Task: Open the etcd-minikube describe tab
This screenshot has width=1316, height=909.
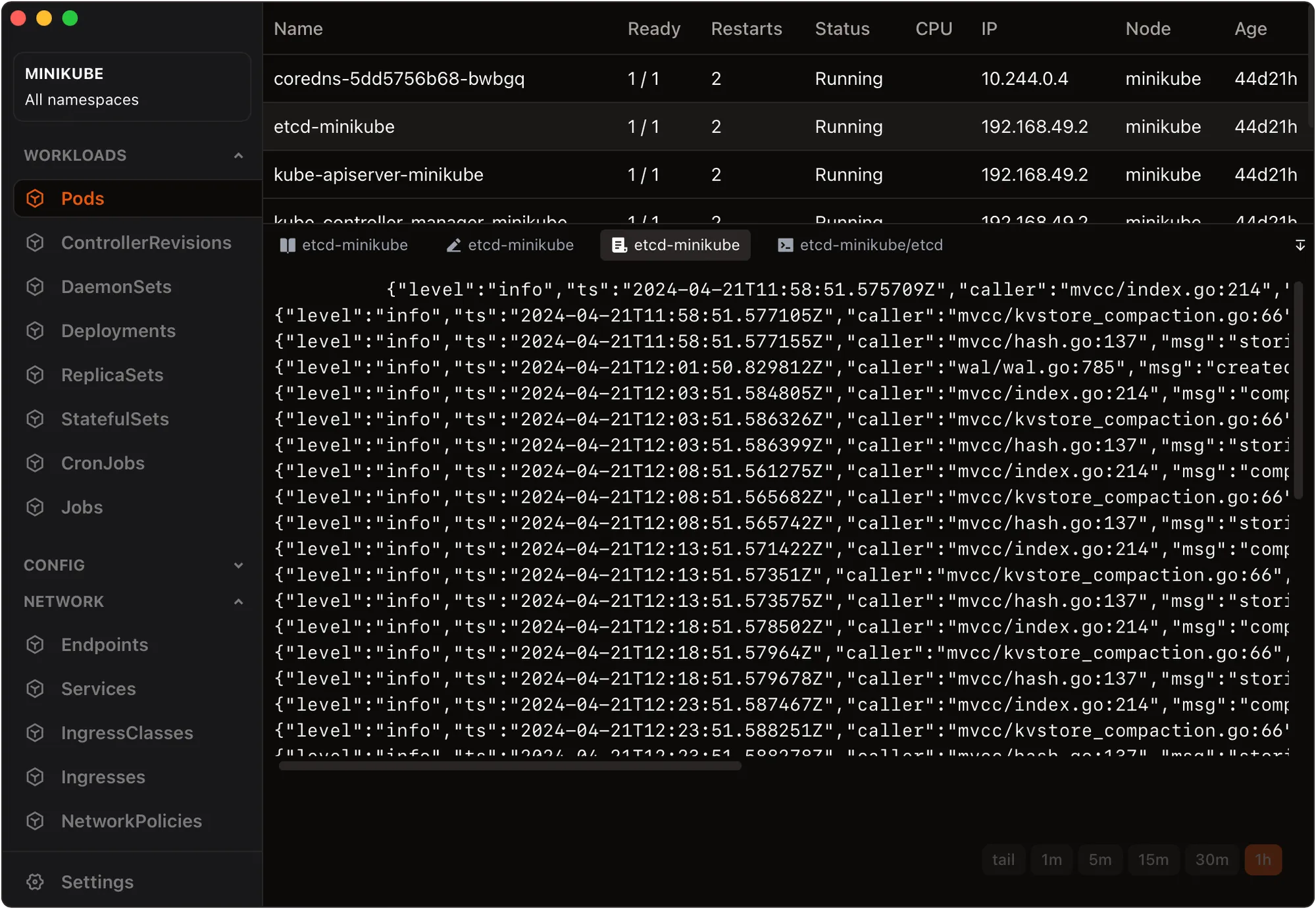Action: pos(344,245)
